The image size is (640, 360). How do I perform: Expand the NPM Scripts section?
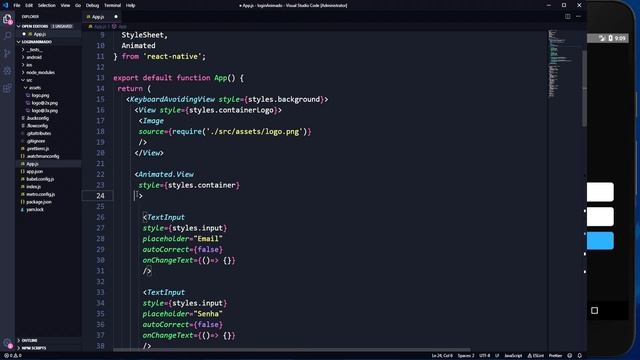(48, 348)
